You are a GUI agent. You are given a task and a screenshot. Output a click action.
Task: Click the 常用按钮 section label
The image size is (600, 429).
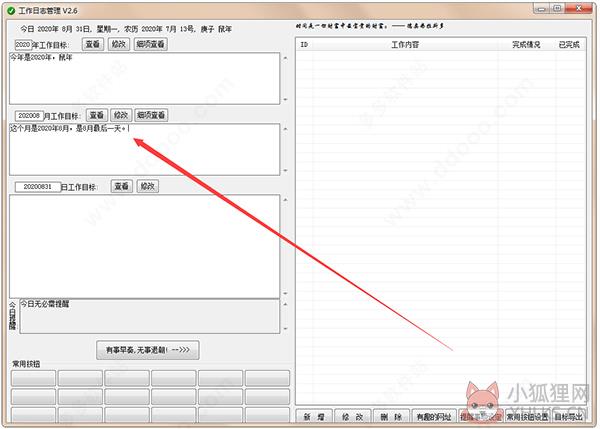pyautogui.click(x=26, y=364)
